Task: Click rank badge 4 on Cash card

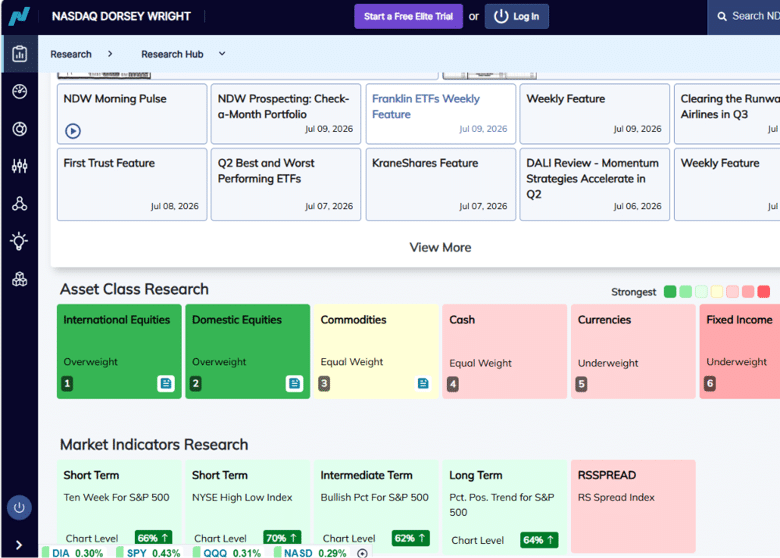Action: coord(453,384)
